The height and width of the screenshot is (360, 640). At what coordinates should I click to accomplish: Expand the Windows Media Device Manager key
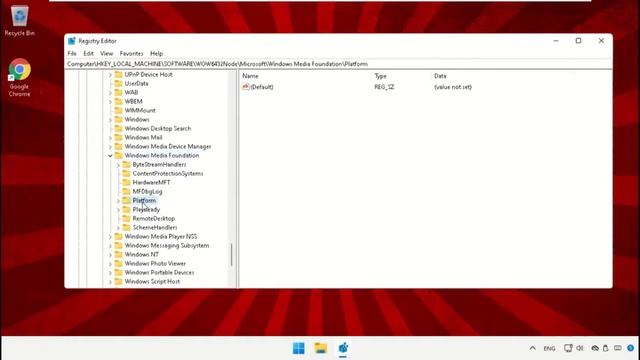pyautogui.click(x=110, y=147)
